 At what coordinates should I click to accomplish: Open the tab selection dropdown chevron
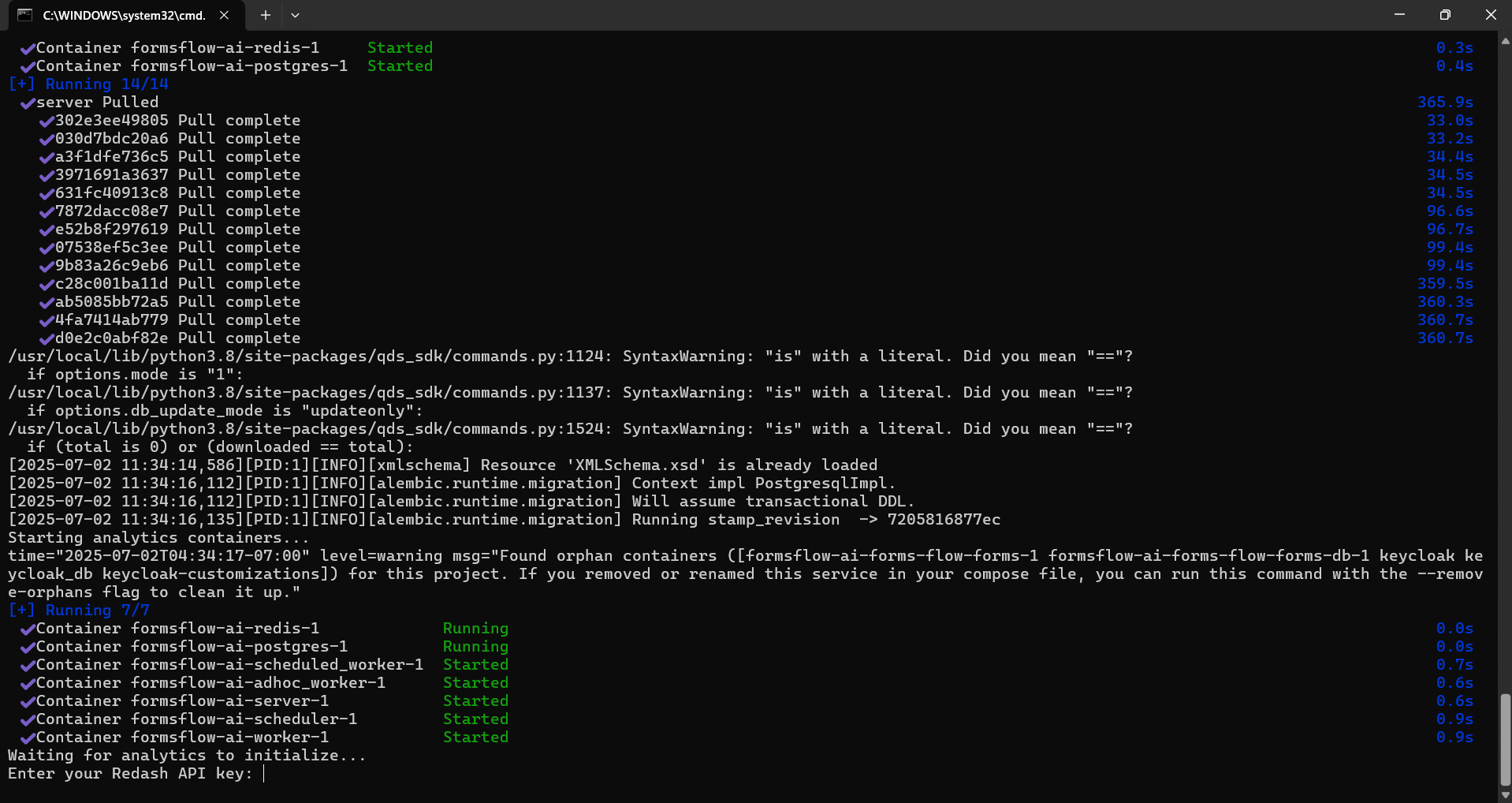295,15
